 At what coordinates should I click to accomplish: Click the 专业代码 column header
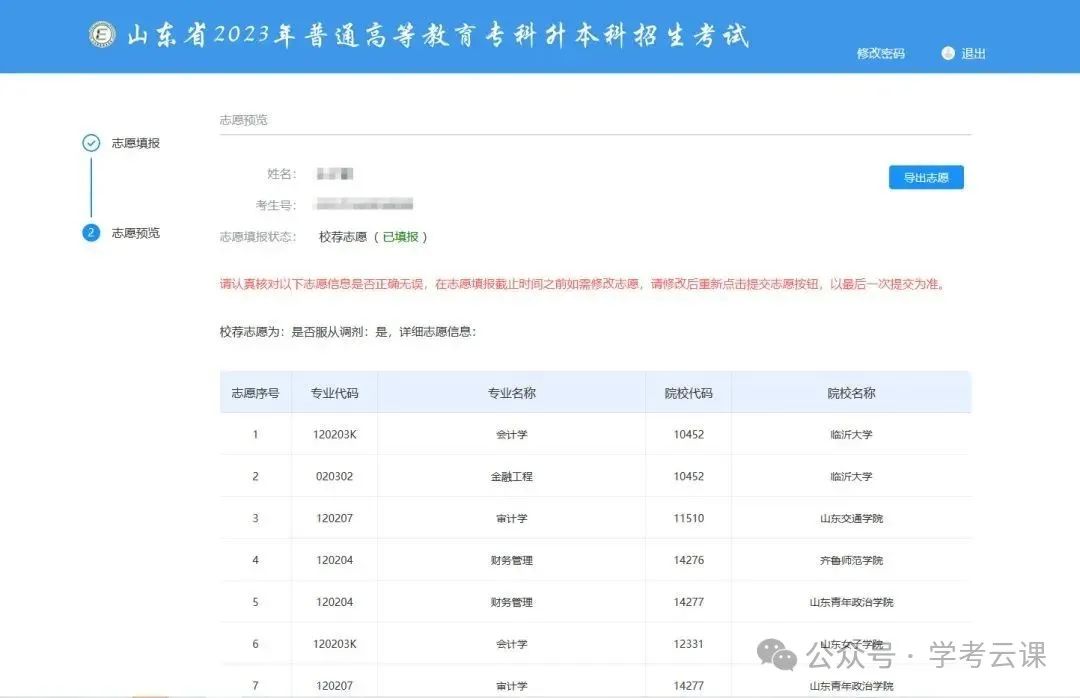coord(335,393)
